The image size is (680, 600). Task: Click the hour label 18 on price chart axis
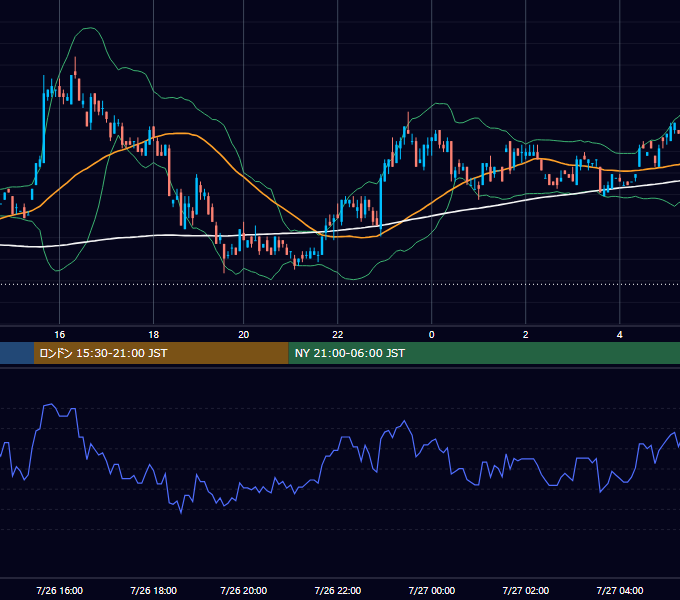pyautogui.click(x=154, y=335)
